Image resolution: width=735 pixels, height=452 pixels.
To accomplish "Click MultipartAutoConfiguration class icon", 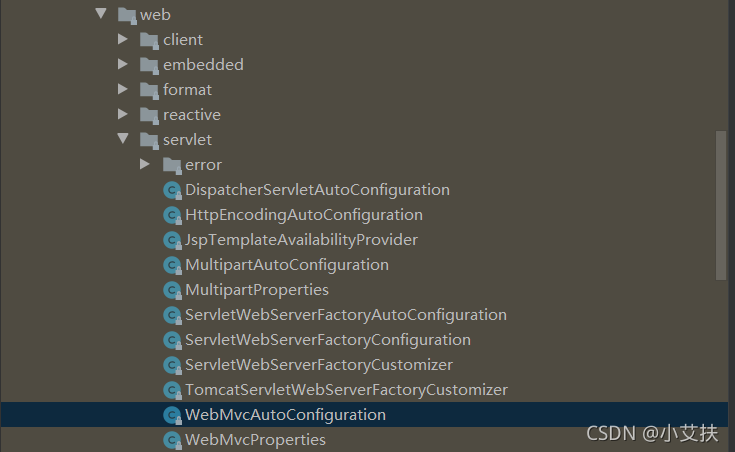I will click(172, 265).
